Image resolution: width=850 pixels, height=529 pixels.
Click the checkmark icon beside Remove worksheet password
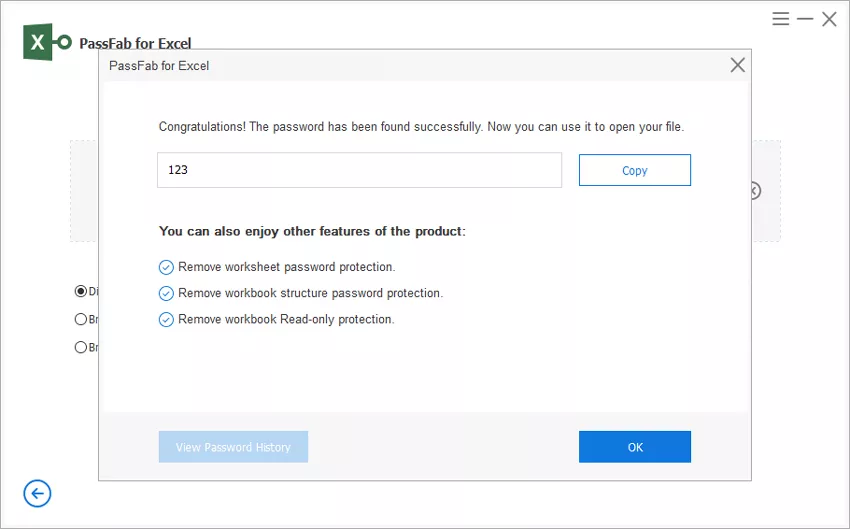pos(166,267)
